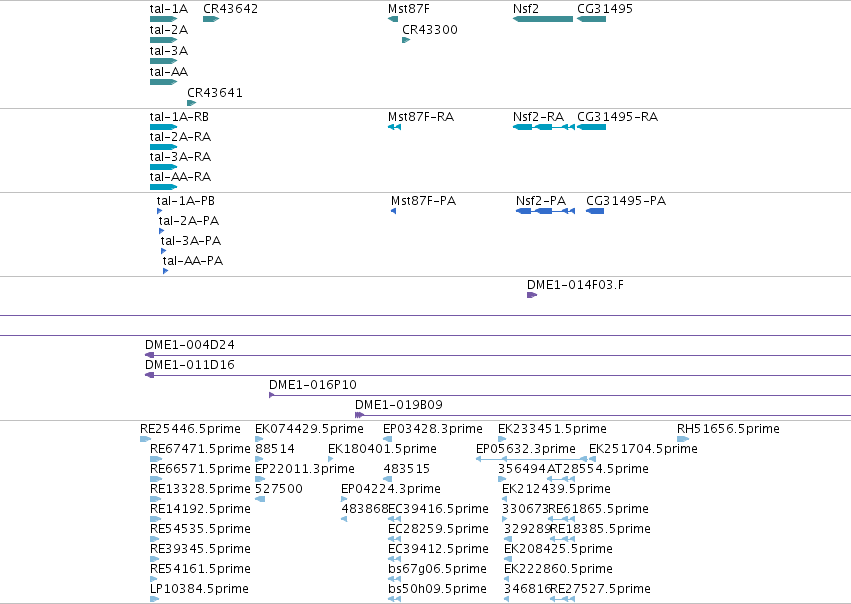The image size is (851, 604).
Task: Select the CR43300 gene feature
Action: point(406,40)
